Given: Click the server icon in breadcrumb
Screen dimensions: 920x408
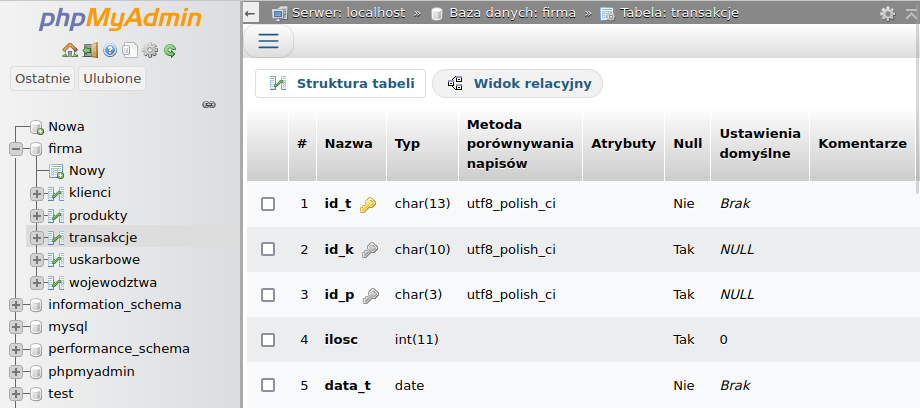Looking at the screenshot, I should point(280,13).
